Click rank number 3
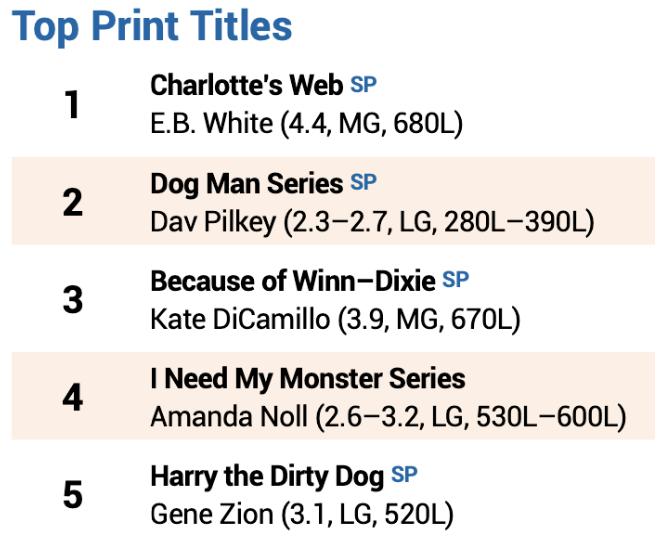Image resolution: width=657 pixels, height=536 pixels. coord(72,299)
